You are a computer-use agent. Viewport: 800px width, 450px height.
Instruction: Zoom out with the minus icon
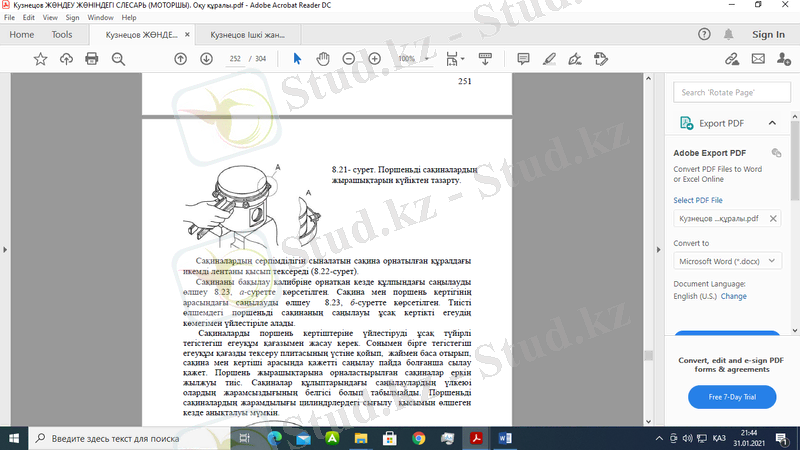click(348, 59)
